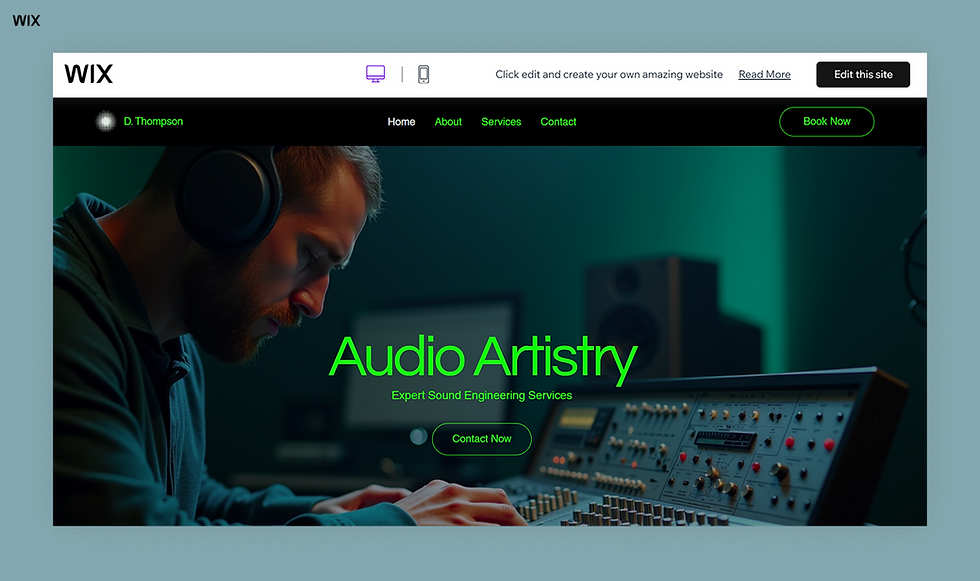
Task: Click the Edit this site button
Action: click(x=862, y=73)
